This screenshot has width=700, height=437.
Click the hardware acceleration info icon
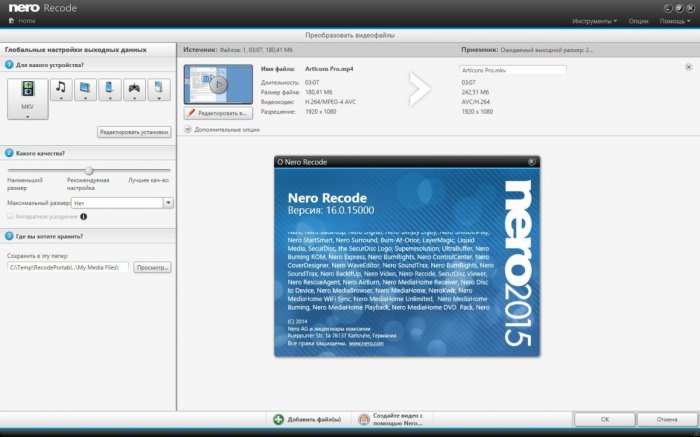[x=83, y=216]
